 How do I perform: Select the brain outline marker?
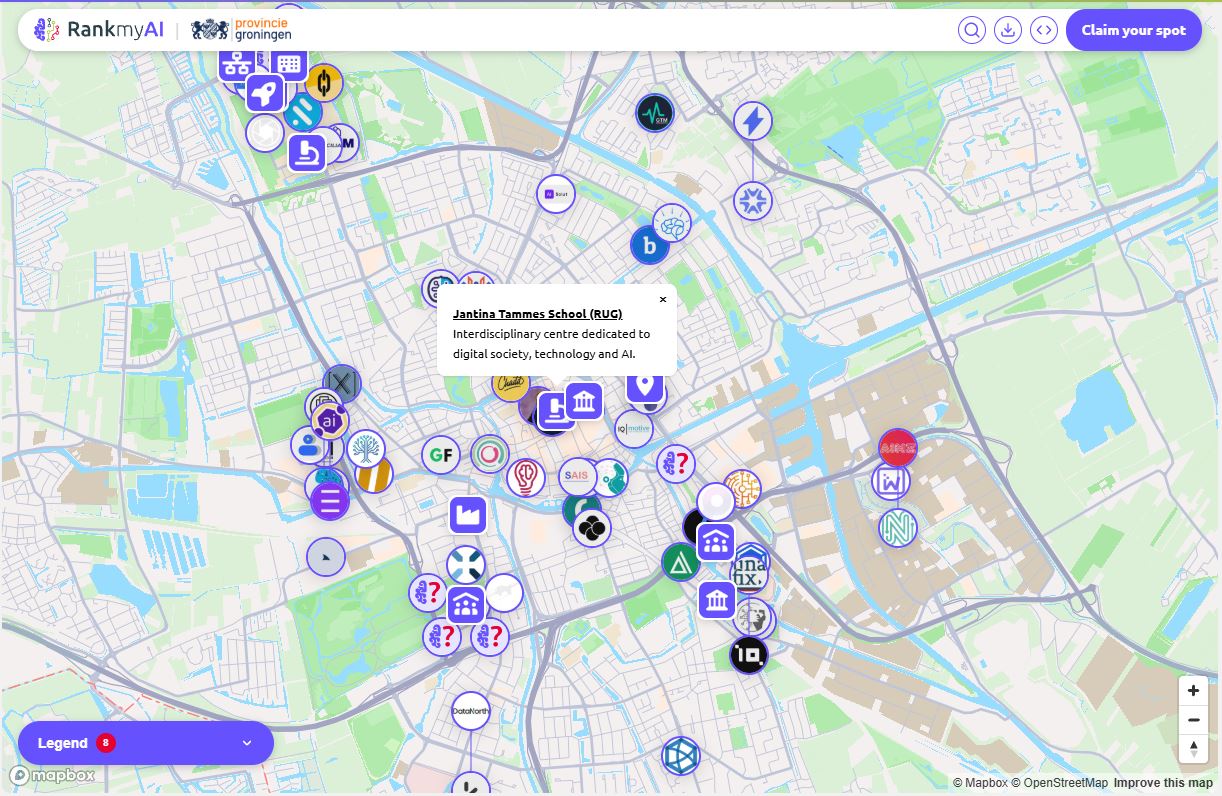tap(673, 223)
